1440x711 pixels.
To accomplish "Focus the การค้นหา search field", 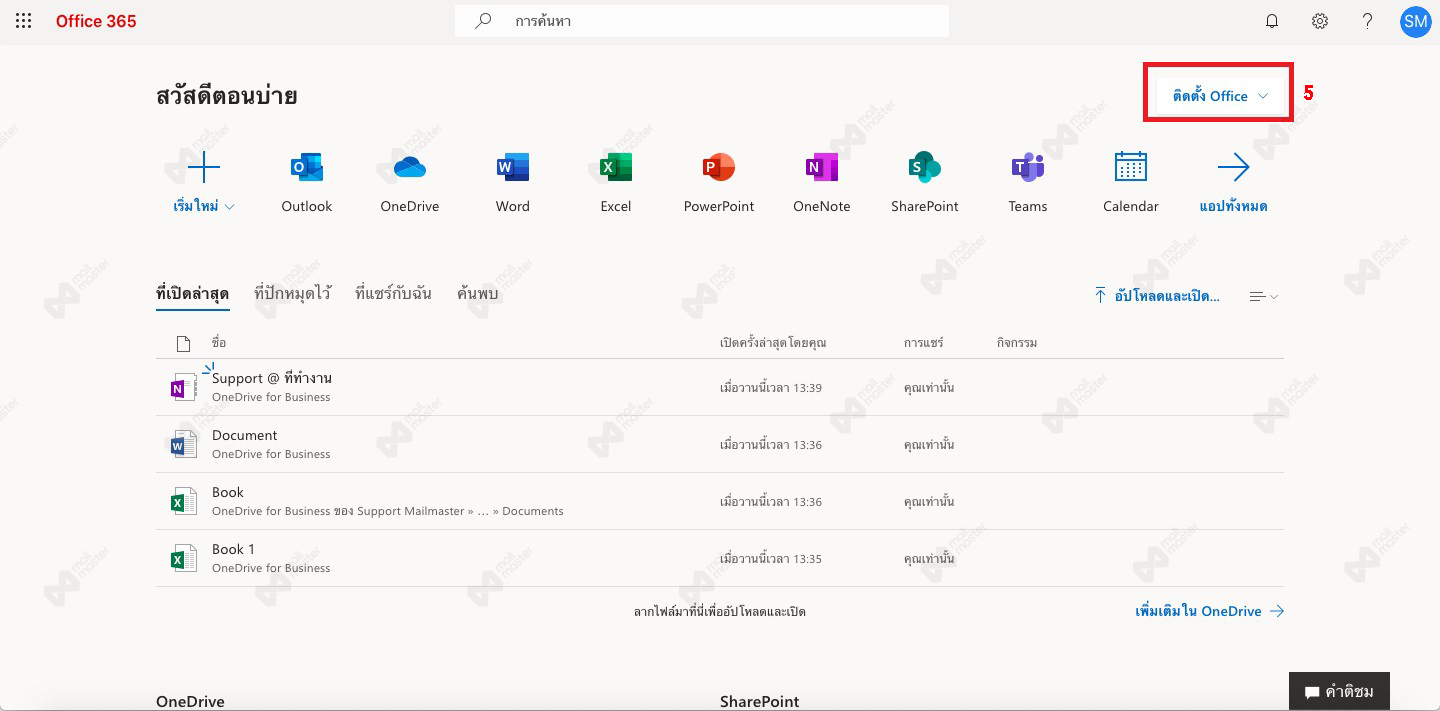I will coord(702,21).
